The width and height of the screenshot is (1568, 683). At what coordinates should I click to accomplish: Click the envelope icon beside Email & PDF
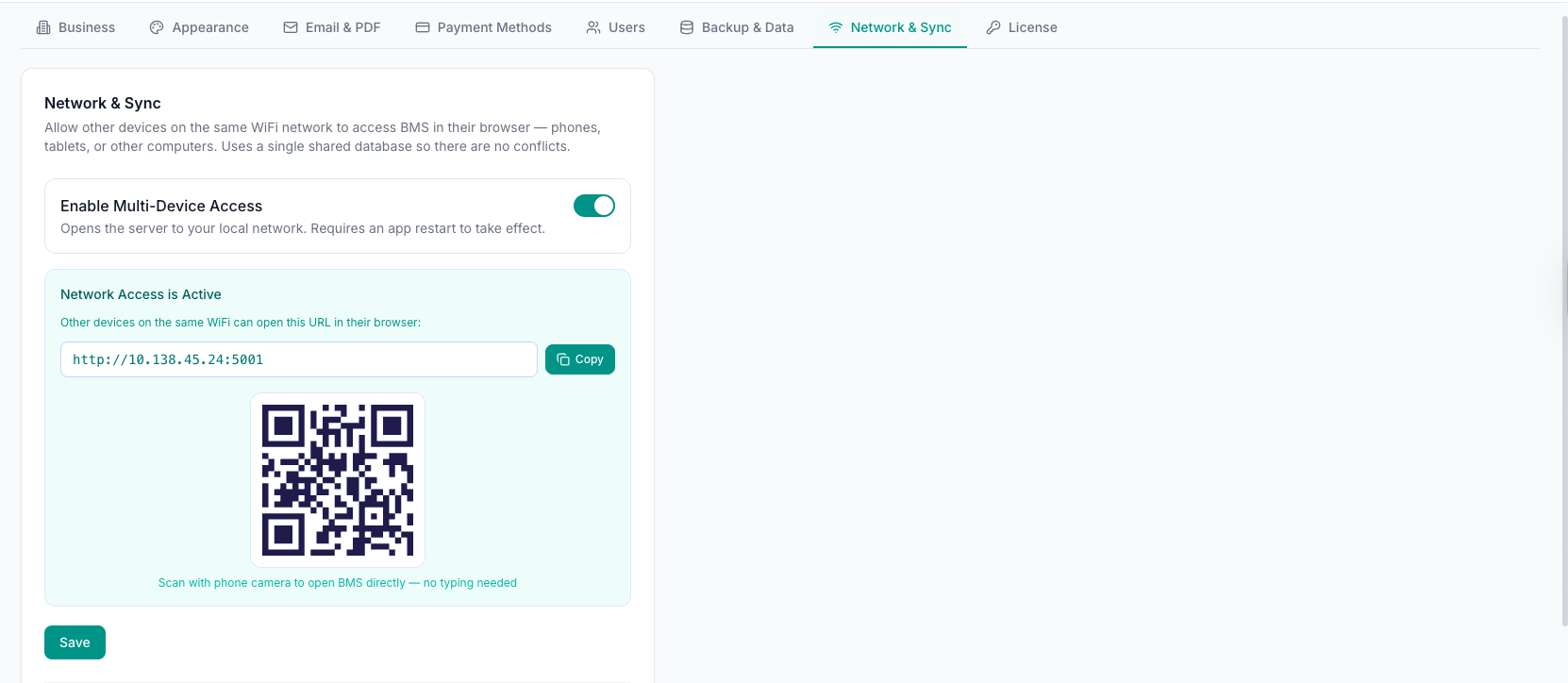(x=291, y=27)
